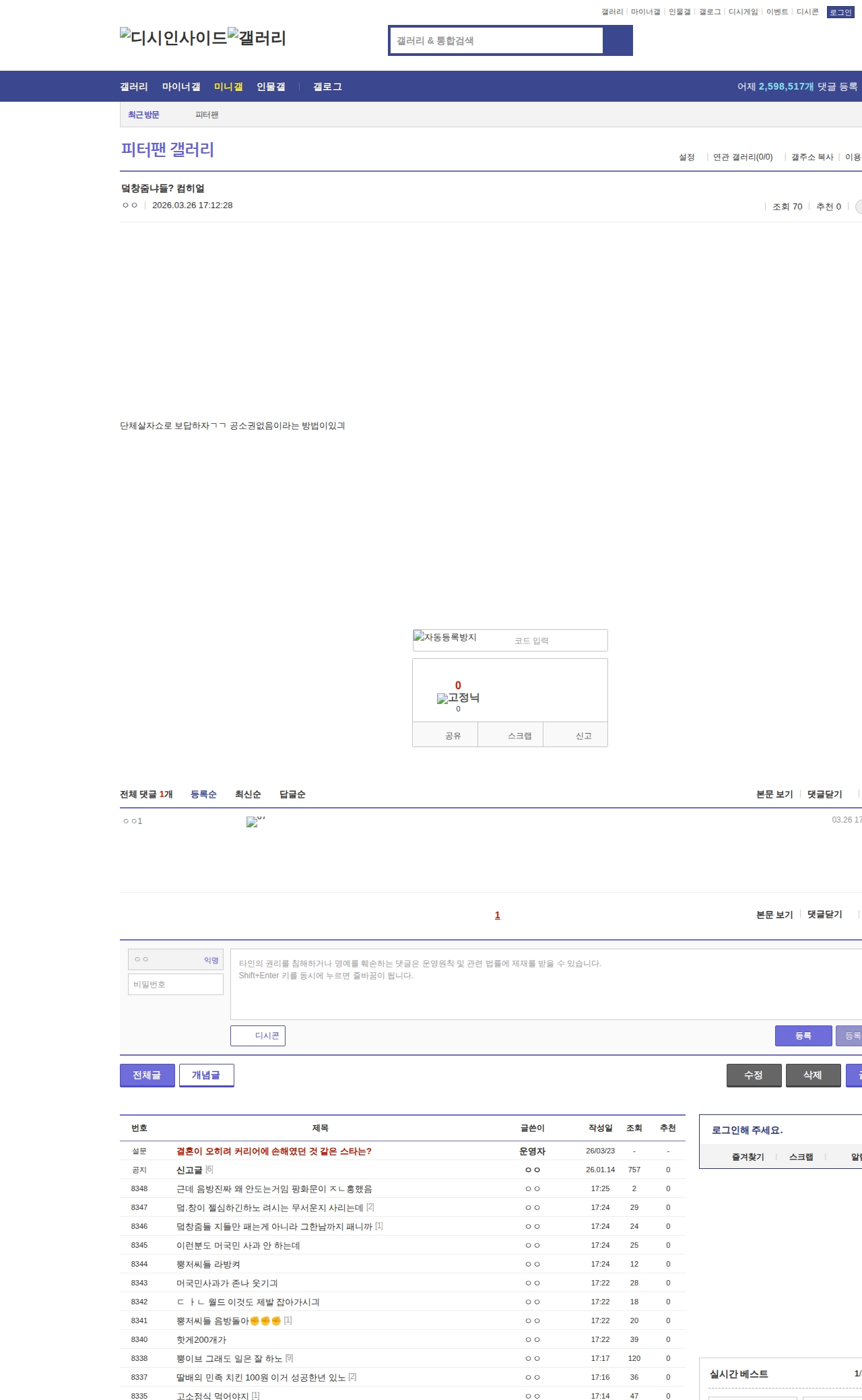862x1400 pixels.
Task: Open 갤러리 in the blue navigation bar
Action: click(x=134, y=87)
